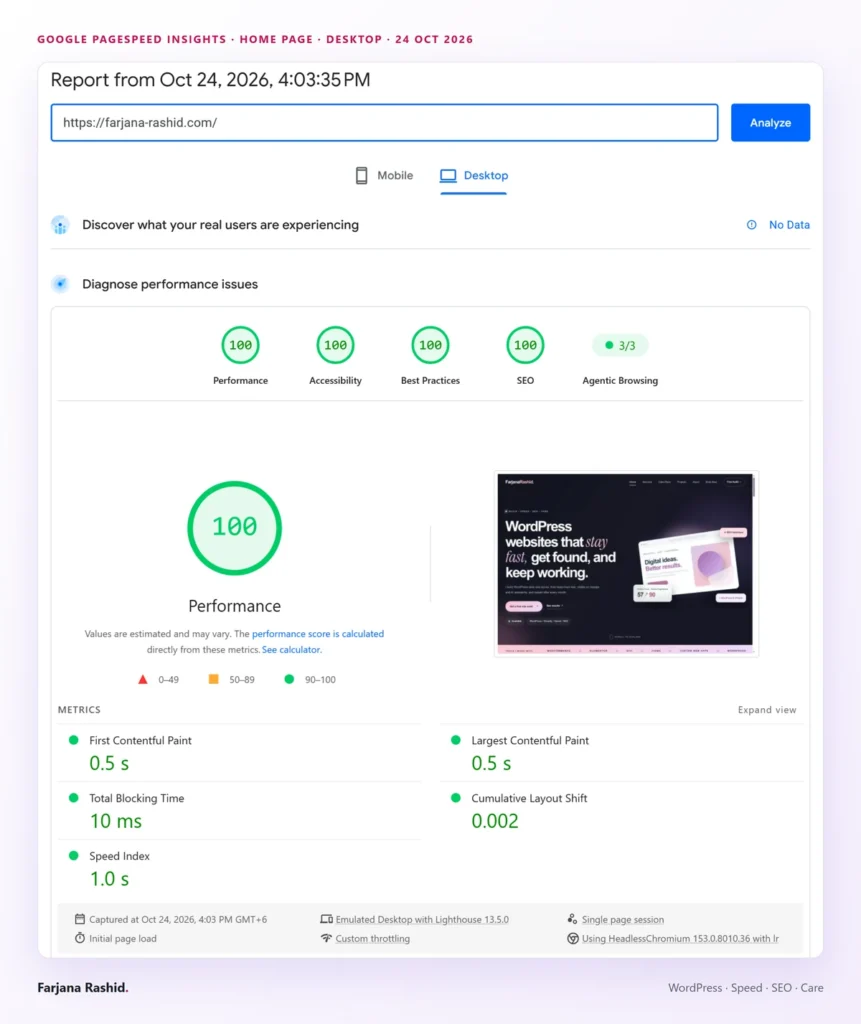Click the No Data info icon
Image resolution: width=861 pixels, height=1024 pixels.
coord(751,225)
